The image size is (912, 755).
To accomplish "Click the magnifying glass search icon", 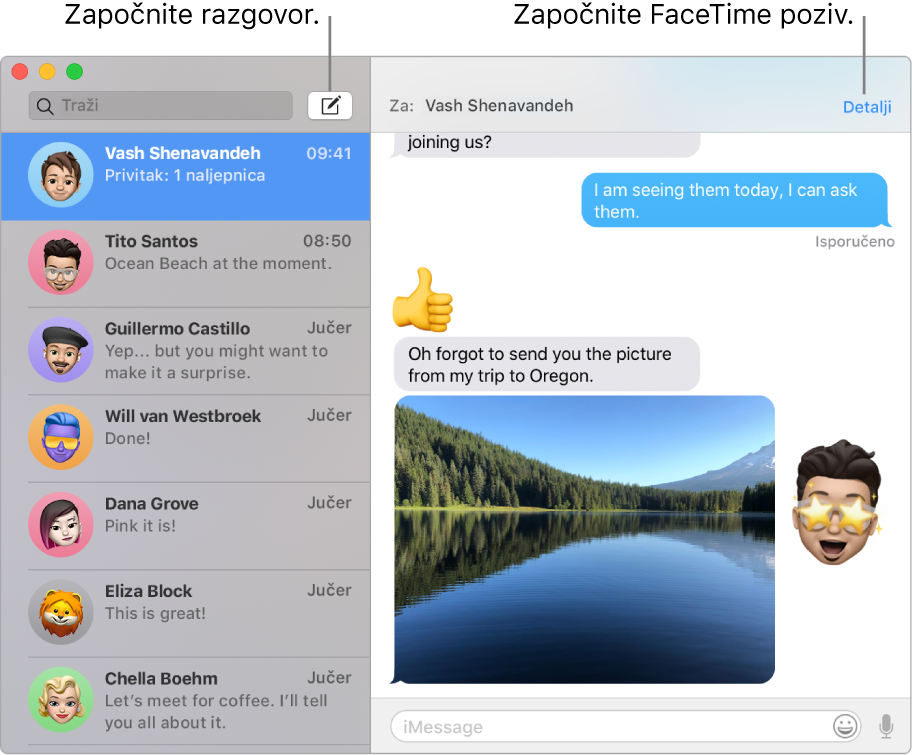I will [x=45, y=105].
